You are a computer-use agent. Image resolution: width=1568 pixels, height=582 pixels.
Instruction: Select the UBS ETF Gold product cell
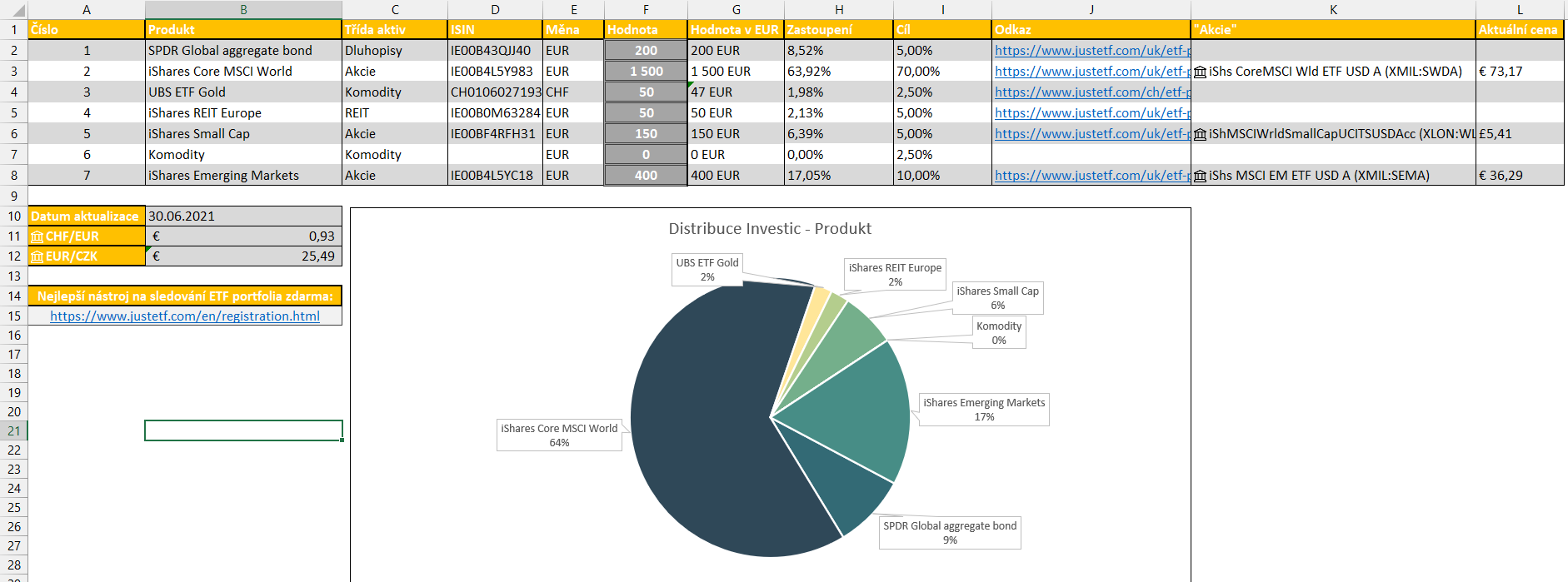click(243, 92)
